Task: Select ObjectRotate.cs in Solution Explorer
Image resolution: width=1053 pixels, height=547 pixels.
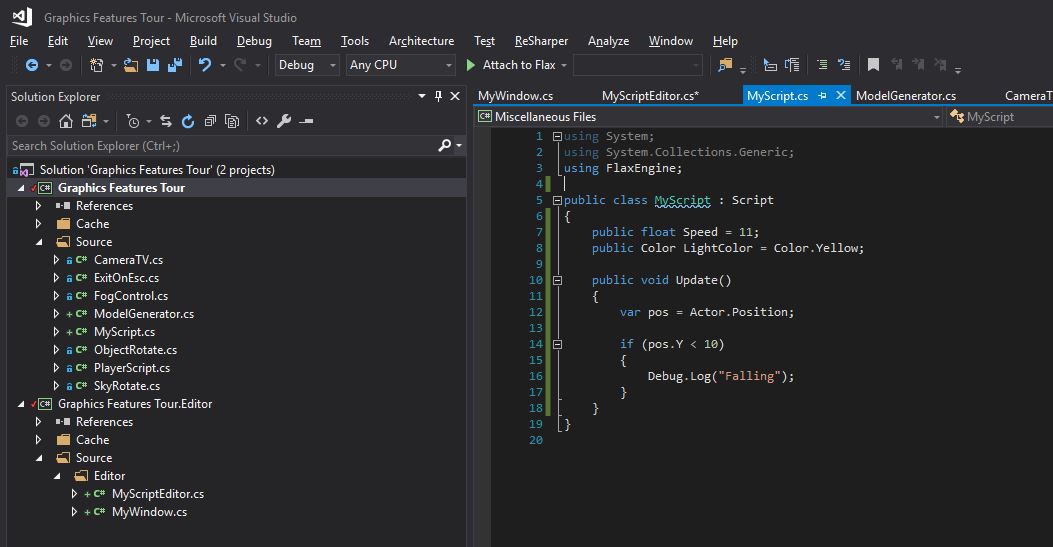Action: (x=136, y=350)
